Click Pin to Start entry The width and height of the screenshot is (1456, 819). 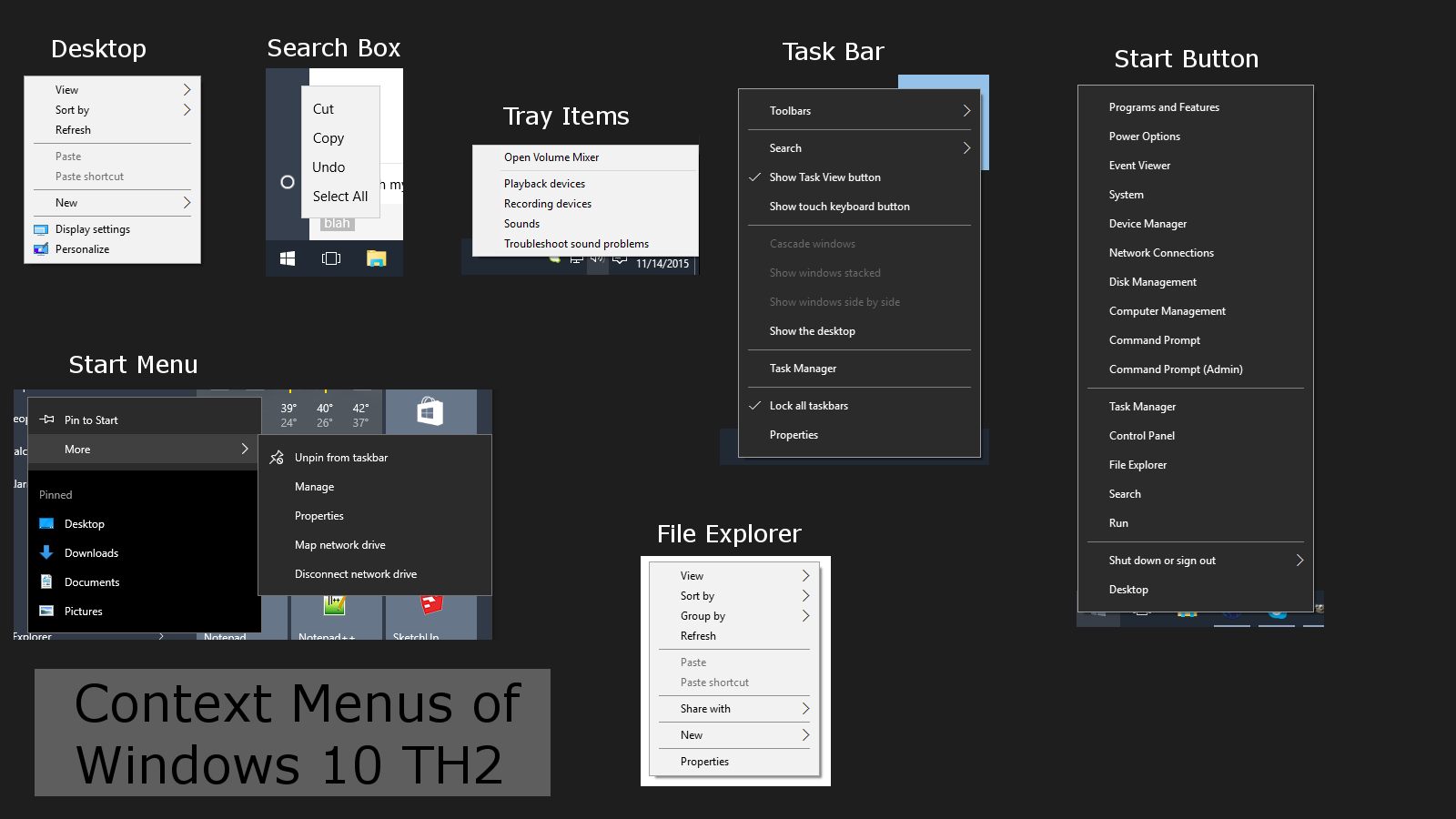point(91,420)
